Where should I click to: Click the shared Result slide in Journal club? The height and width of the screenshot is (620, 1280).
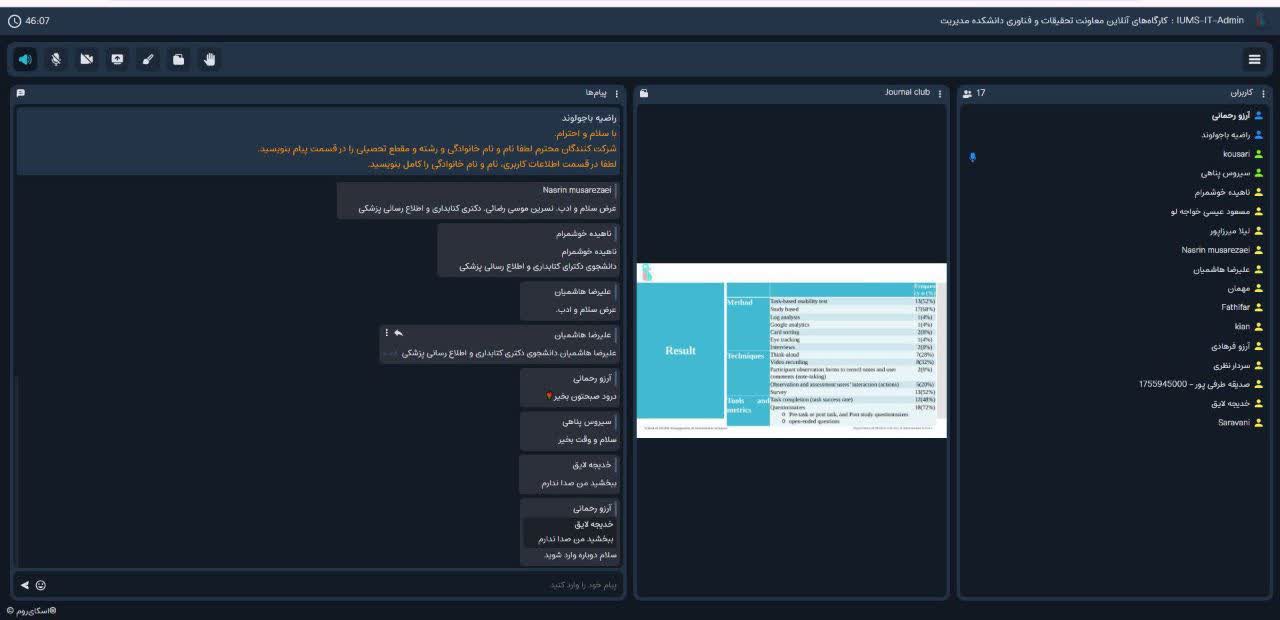(x=791, y=350)
